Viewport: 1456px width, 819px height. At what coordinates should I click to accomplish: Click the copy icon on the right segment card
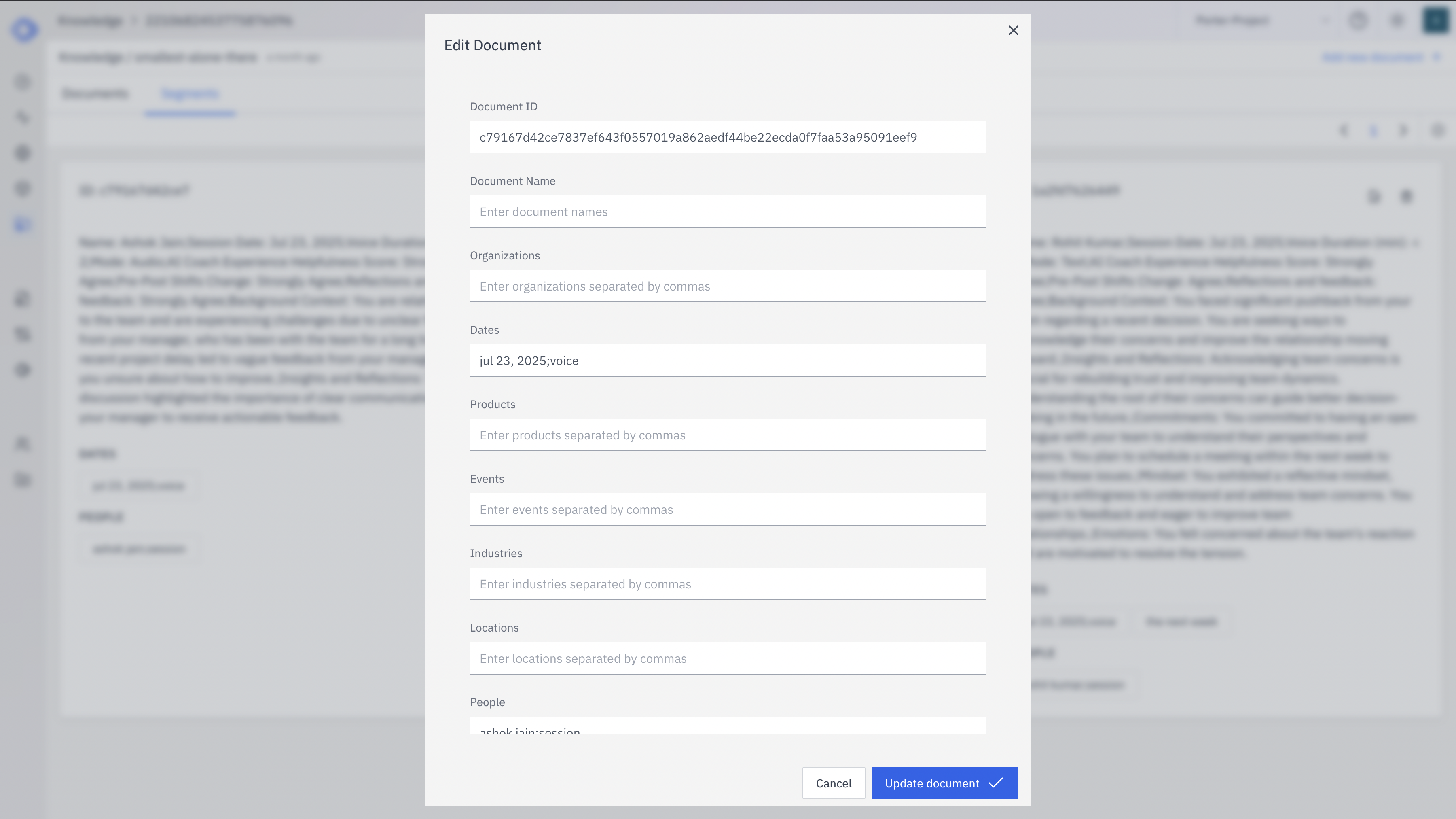tap(1375, 197)
